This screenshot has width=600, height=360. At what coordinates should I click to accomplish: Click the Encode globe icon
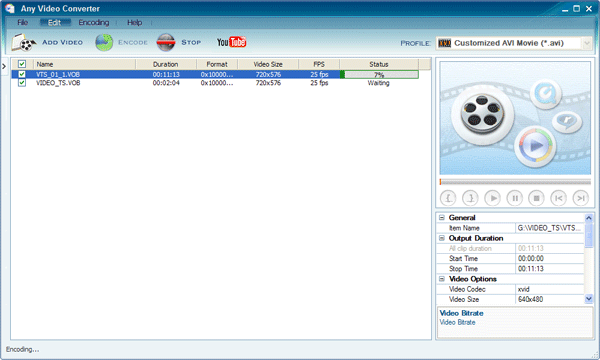(104, 42)
